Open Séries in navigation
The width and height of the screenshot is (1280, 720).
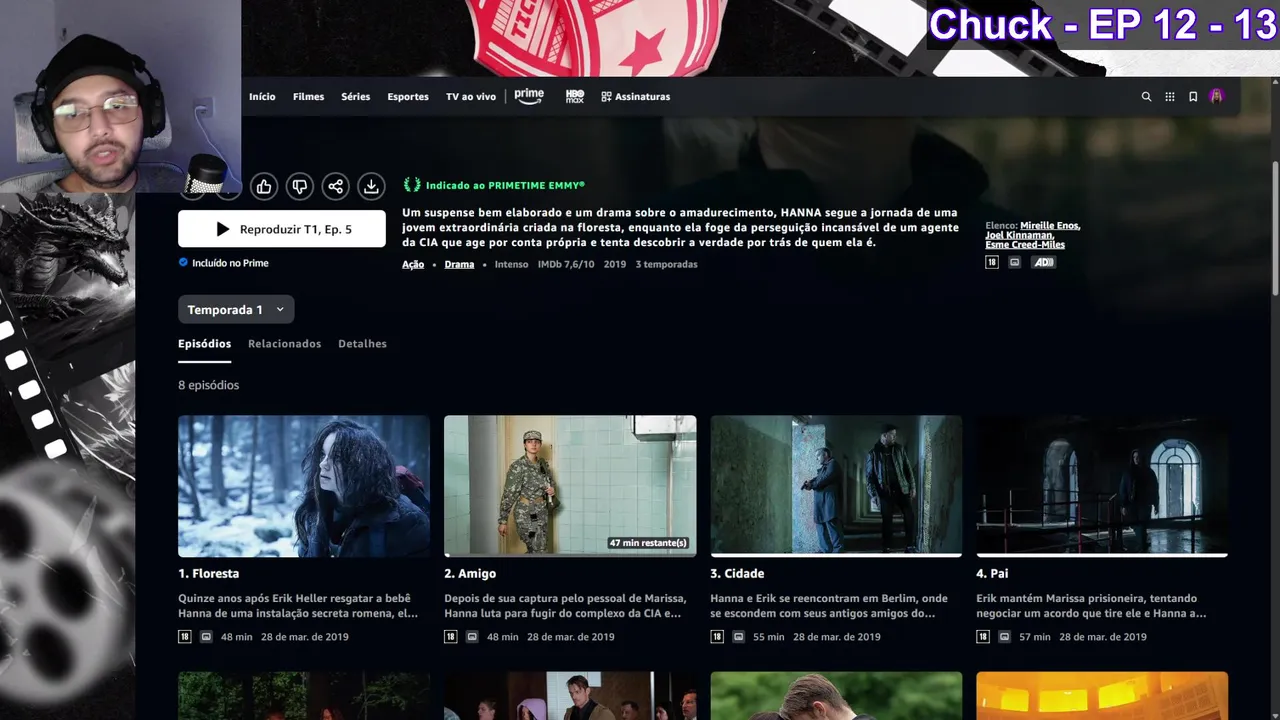pos(355,97)
